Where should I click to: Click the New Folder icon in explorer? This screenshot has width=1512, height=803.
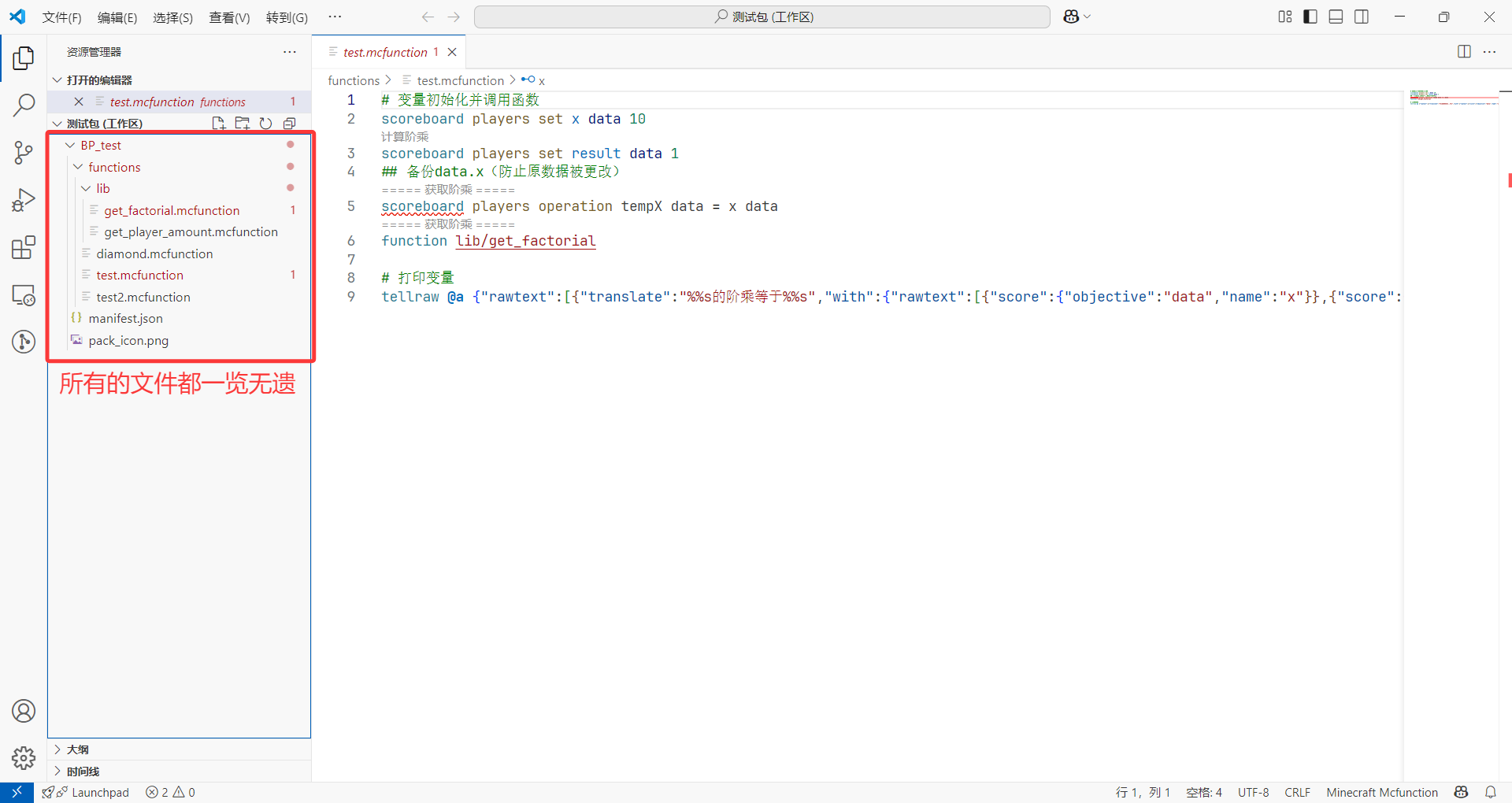[x=243, y=124]
